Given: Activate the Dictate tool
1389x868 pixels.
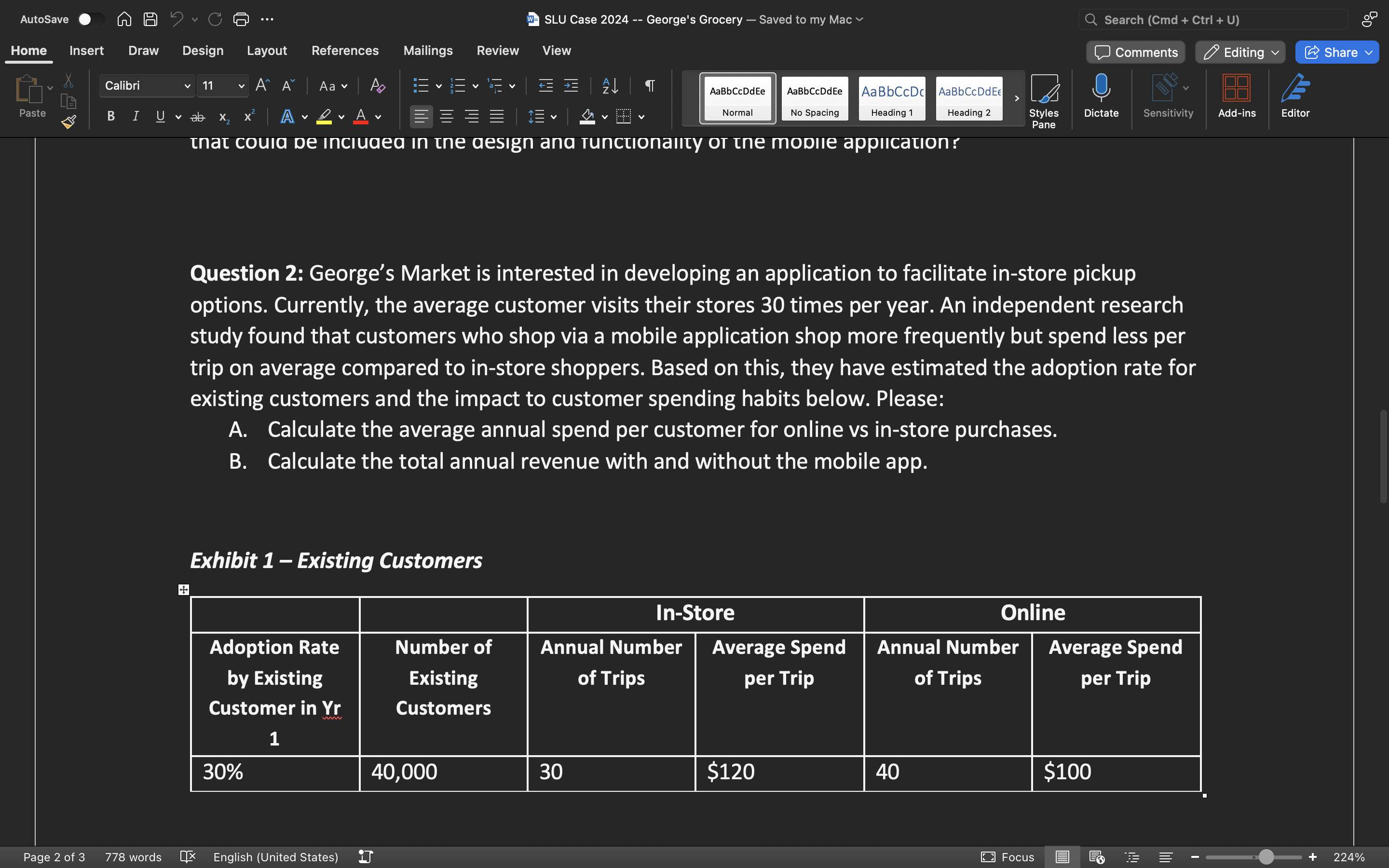Looking at the screenshot, I should click(1100, 97).
